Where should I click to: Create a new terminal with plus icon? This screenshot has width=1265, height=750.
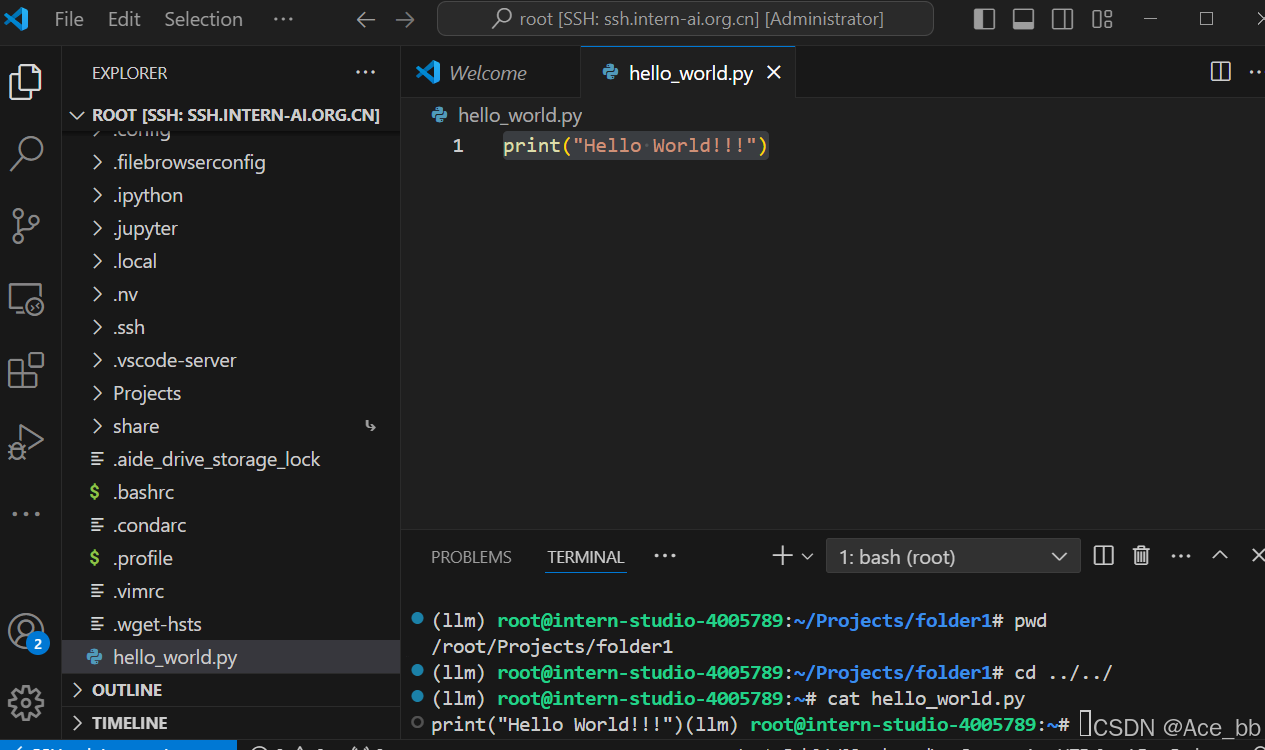pos(783,556)
